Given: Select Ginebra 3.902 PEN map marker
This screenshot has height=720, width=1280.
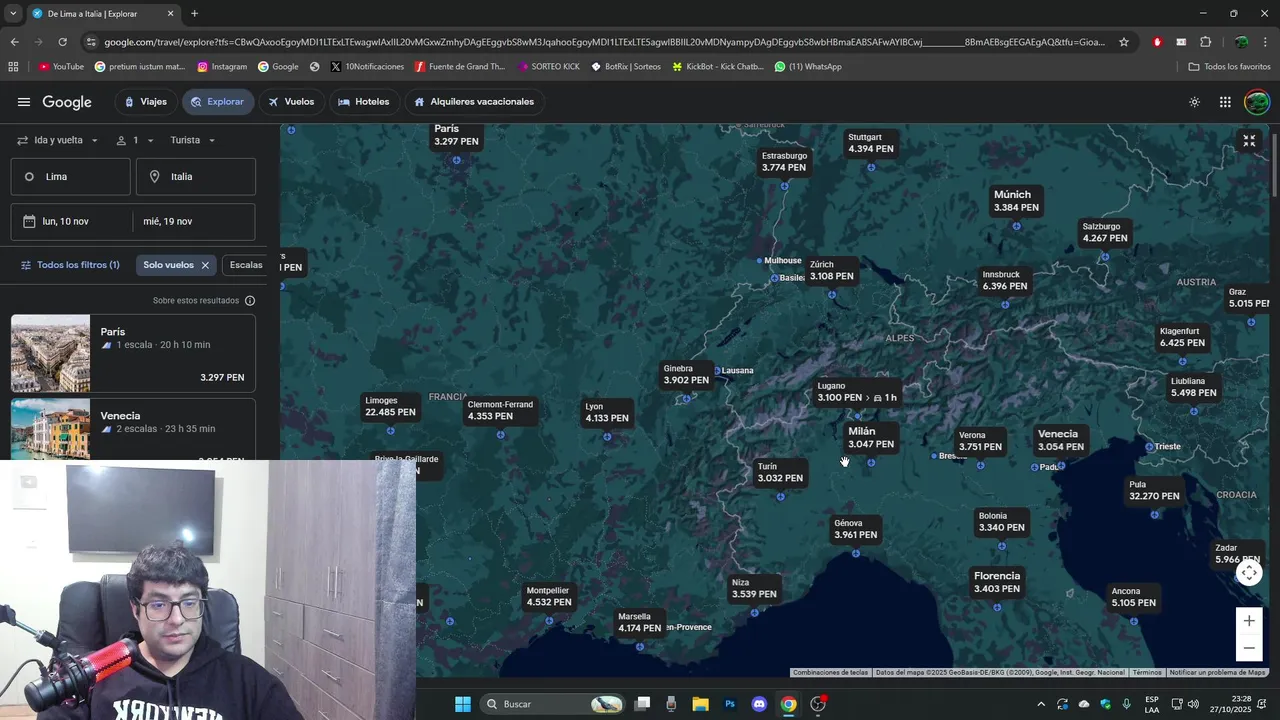Looking at the screenshot, I should 686,375.
